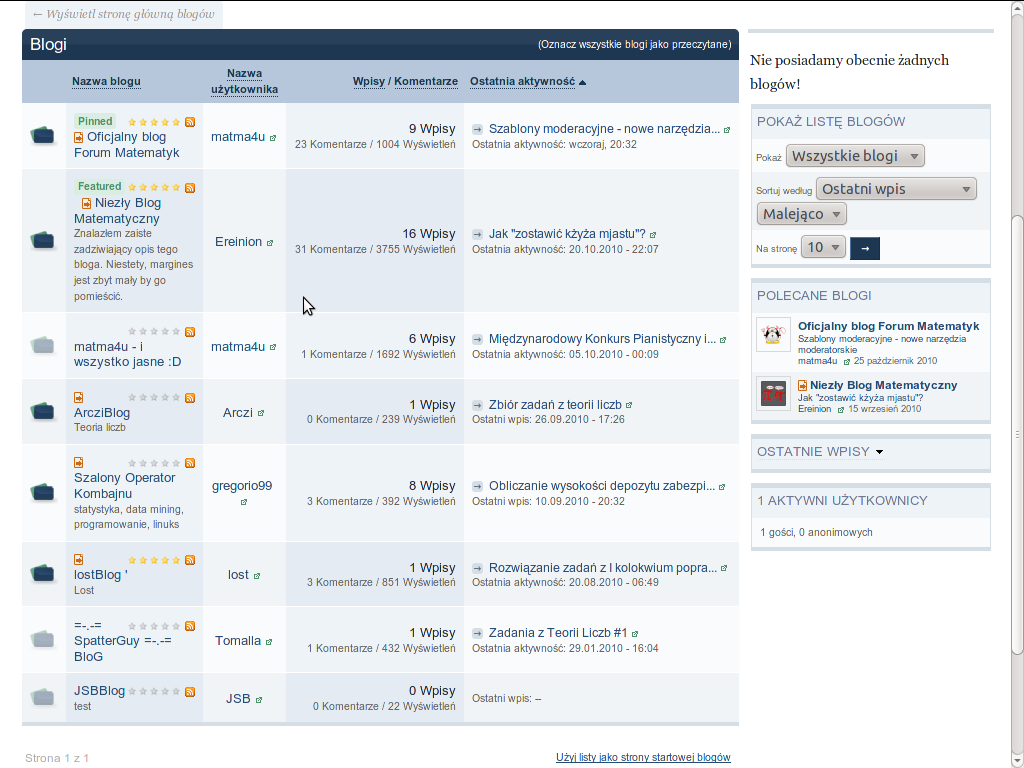Click external link icon next to Ereinion username
This screenshot has width=1024, height=768.
click(x=270, y=242)
